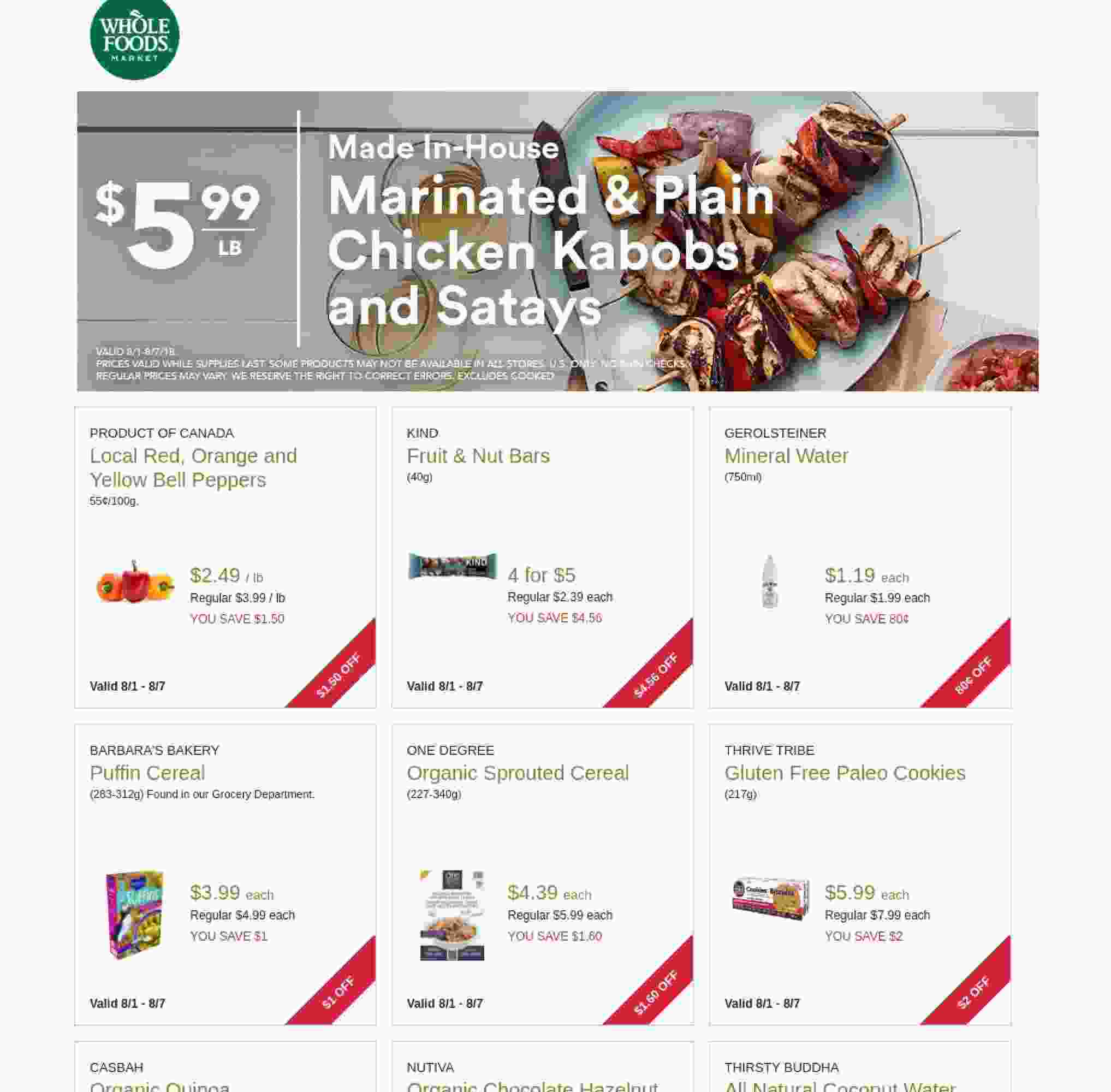Open the Thirsty Buddha Coconut Water card
Image resolution: width=1111 pixels, height=1092 pixels.
pyautogui.click(x=860, y=1067)
